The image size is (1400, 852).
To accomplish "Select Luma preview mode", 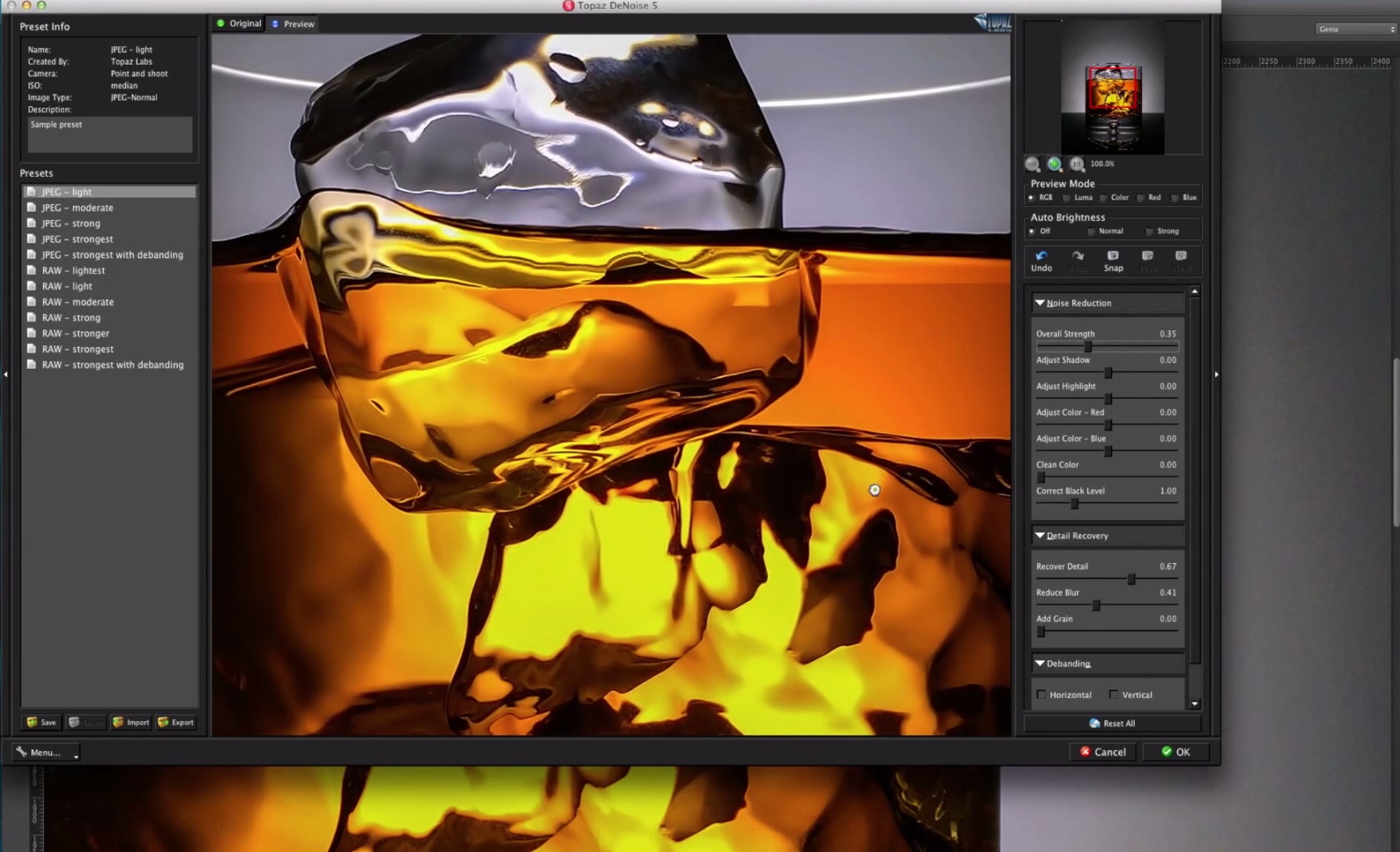I will (x=1066, y=198).
